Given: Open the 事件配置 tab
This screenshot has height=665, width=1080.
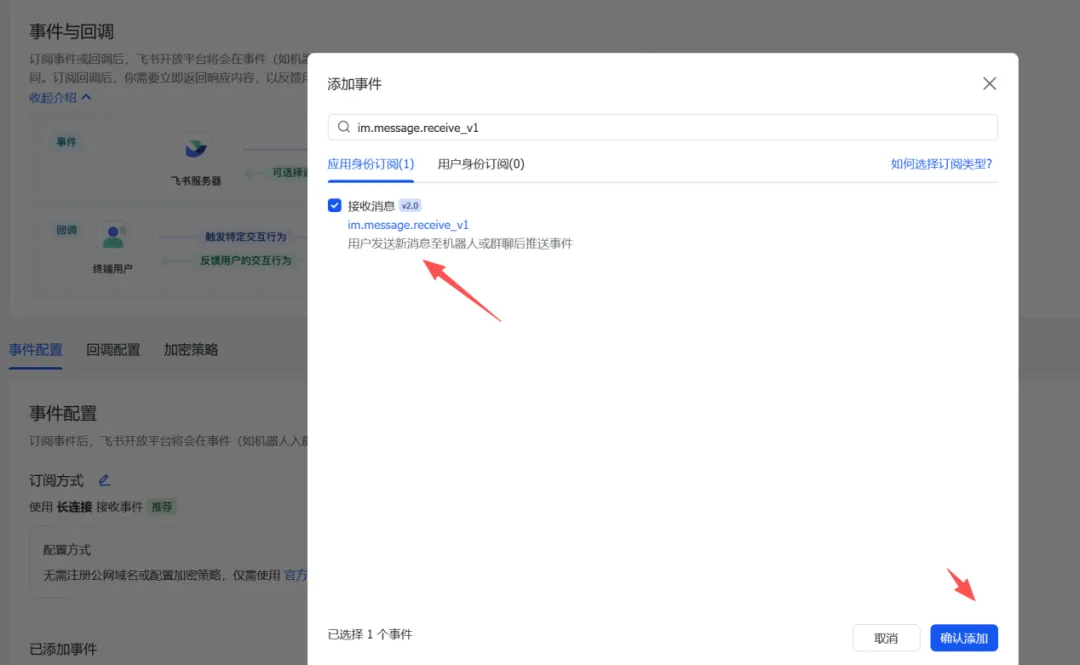Looking at the screenshot, I should tap(35, 349).
